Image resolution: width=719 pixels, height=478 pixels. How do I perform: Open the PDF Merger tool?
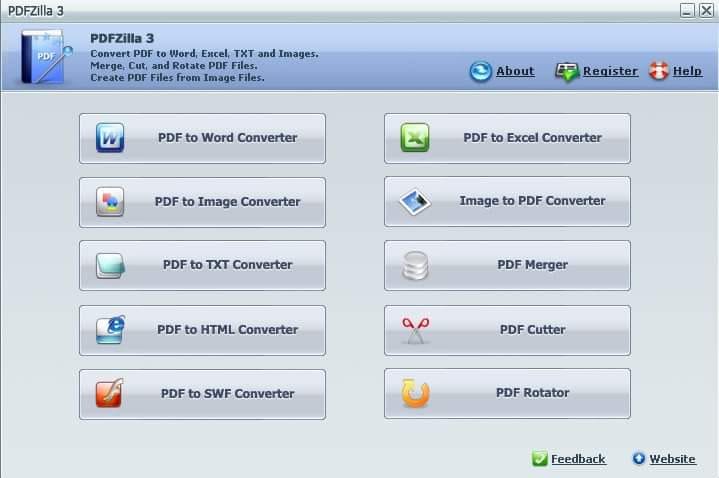[507, 265]
